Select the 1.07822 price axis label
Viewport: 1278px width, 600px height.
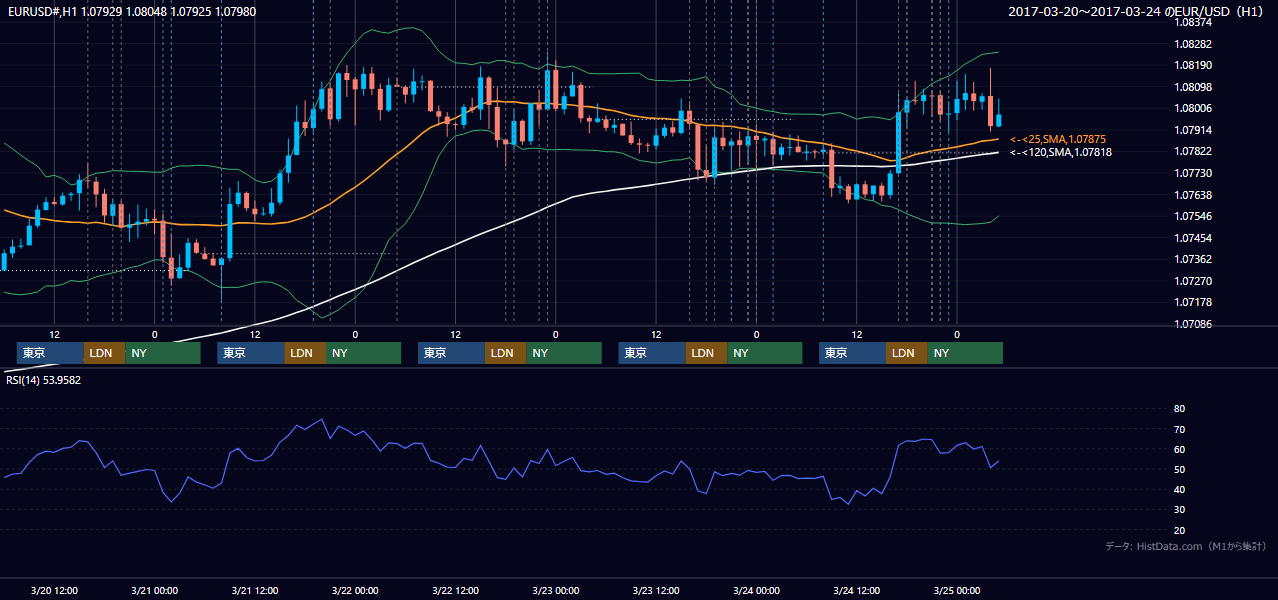tap(1193, 151)
